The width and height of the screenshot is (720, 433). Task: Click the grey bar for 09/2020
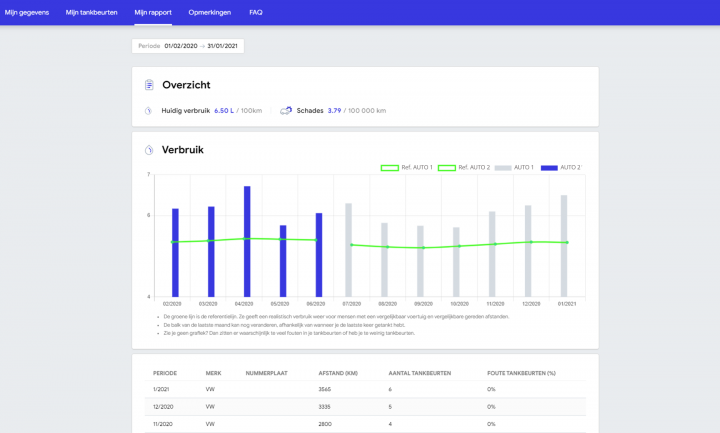click(420, 261)
